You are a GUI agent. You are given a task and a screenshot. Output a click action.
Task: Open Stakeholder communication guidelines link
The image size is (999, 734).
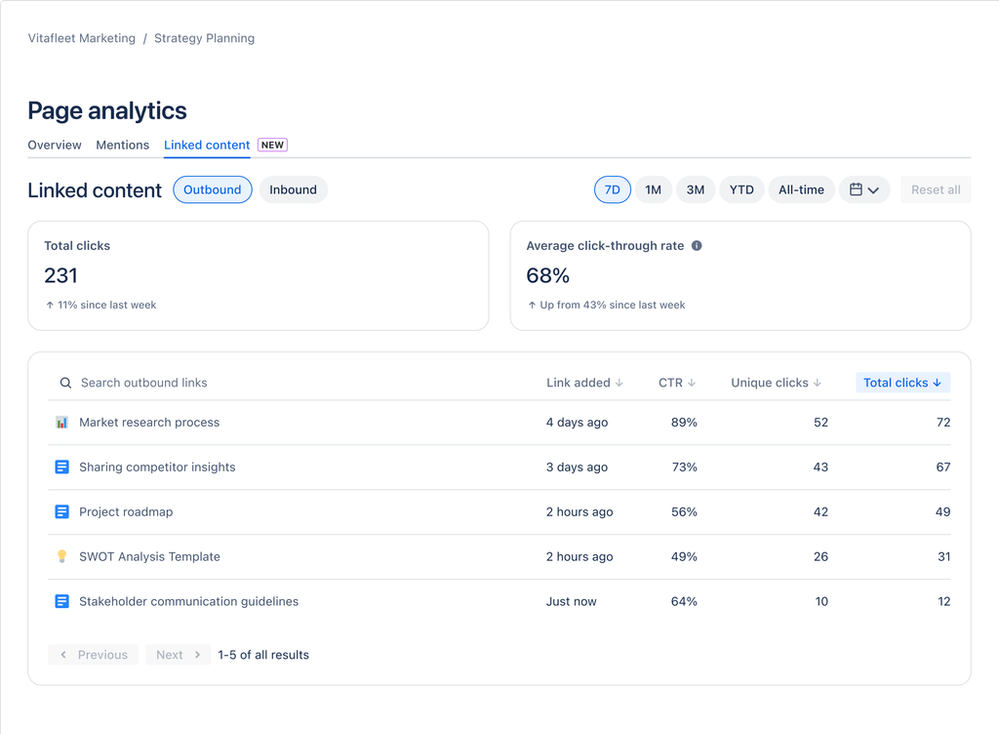click(189, 601)
